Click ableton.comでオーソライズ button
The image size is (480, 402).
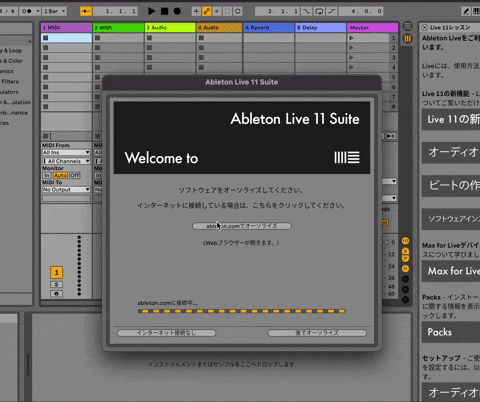(x=242, y=226)
